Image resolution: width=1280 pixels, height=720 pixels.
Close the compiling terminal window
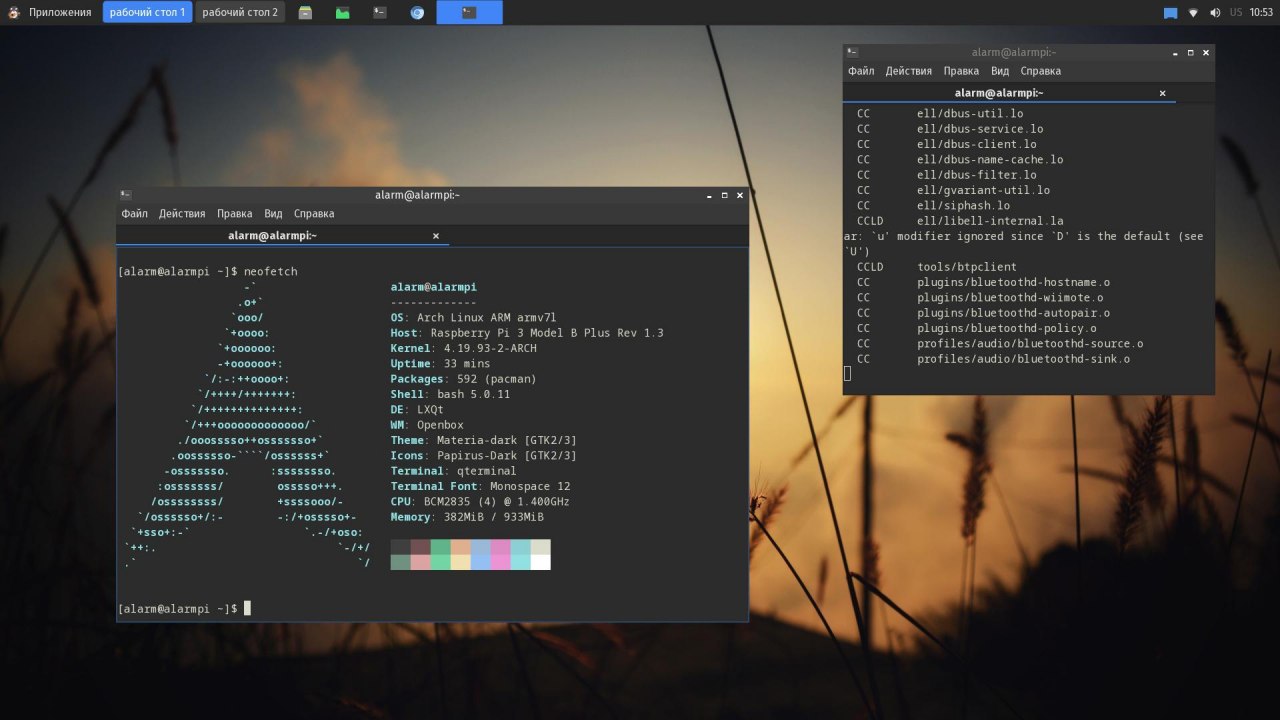point(1206,52)
